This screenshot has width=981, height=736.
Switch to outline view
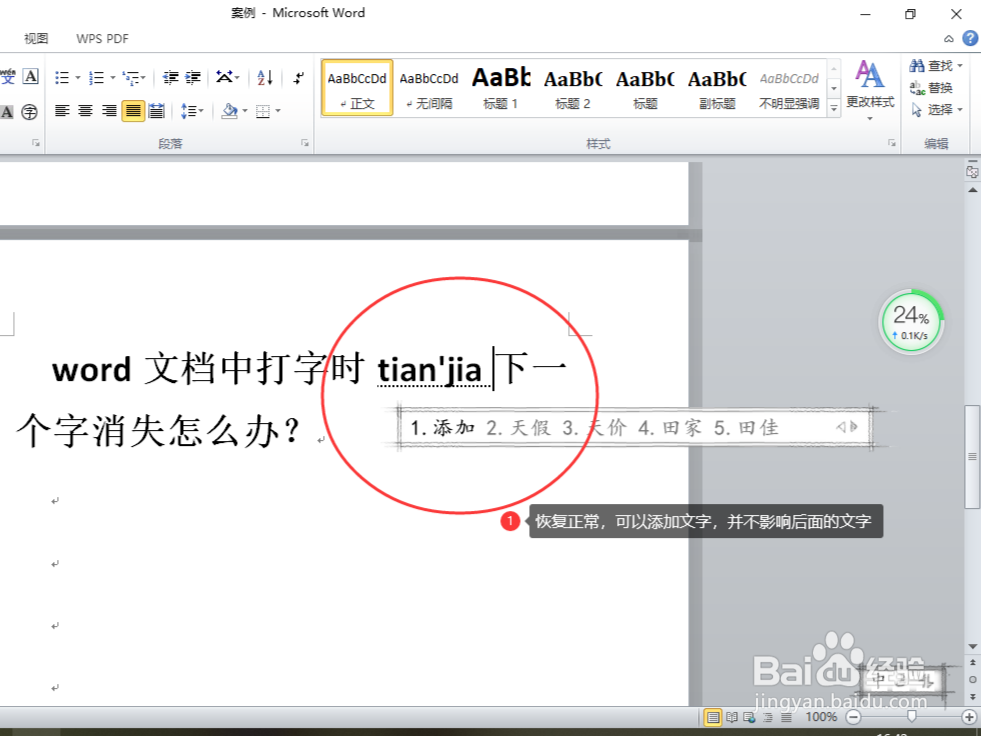pyautogui.click(x=768, y=717)
